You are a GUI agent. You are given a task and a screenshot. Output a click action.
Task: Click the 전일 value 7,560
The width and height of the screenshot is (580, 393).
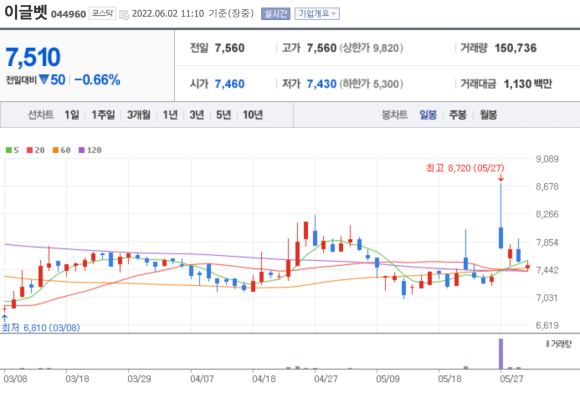[x=230, y=48]
